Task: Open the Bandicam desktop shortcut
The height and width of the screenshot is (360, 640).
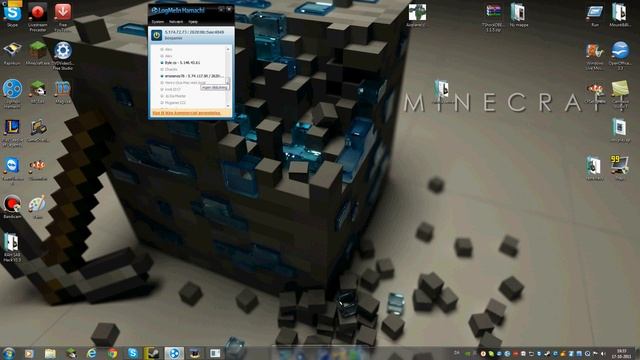Action: [12, 207]
